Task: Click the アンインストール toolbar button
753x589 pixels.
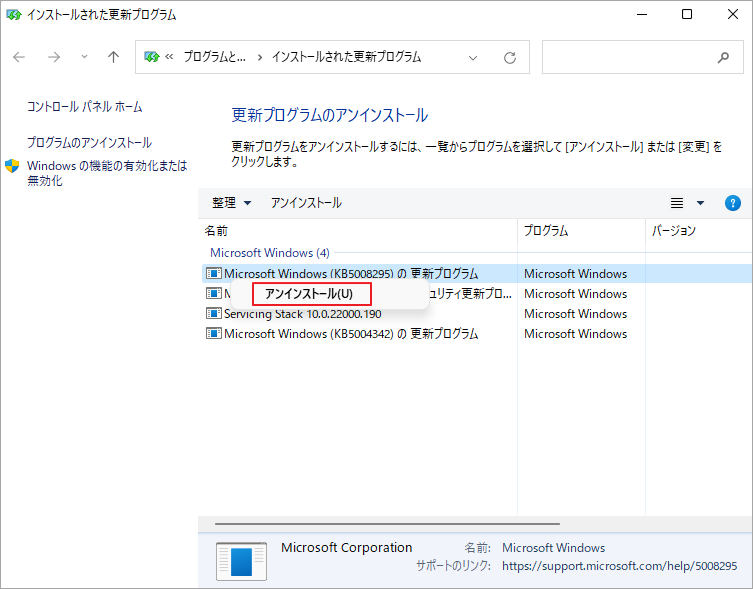Action: click(x=306, y=203)
